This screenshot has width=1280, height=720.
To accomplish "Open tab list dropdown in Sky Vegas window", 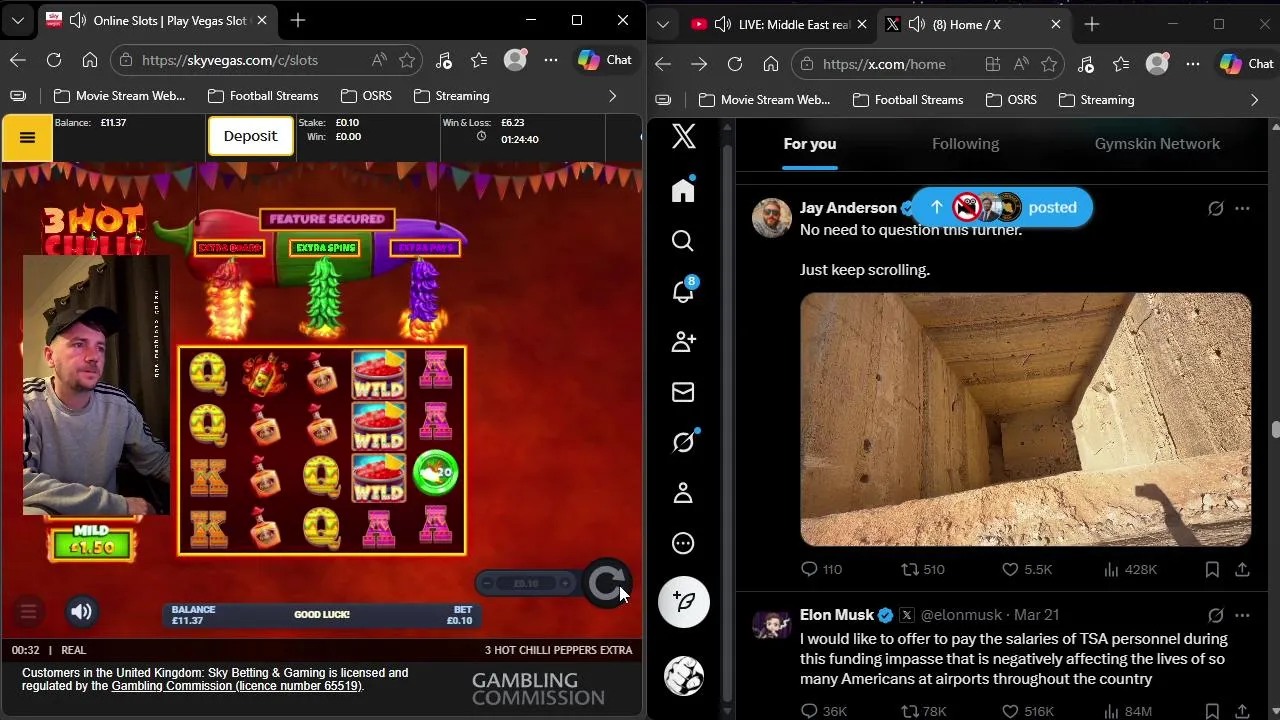I will click(x=18, y=20).
